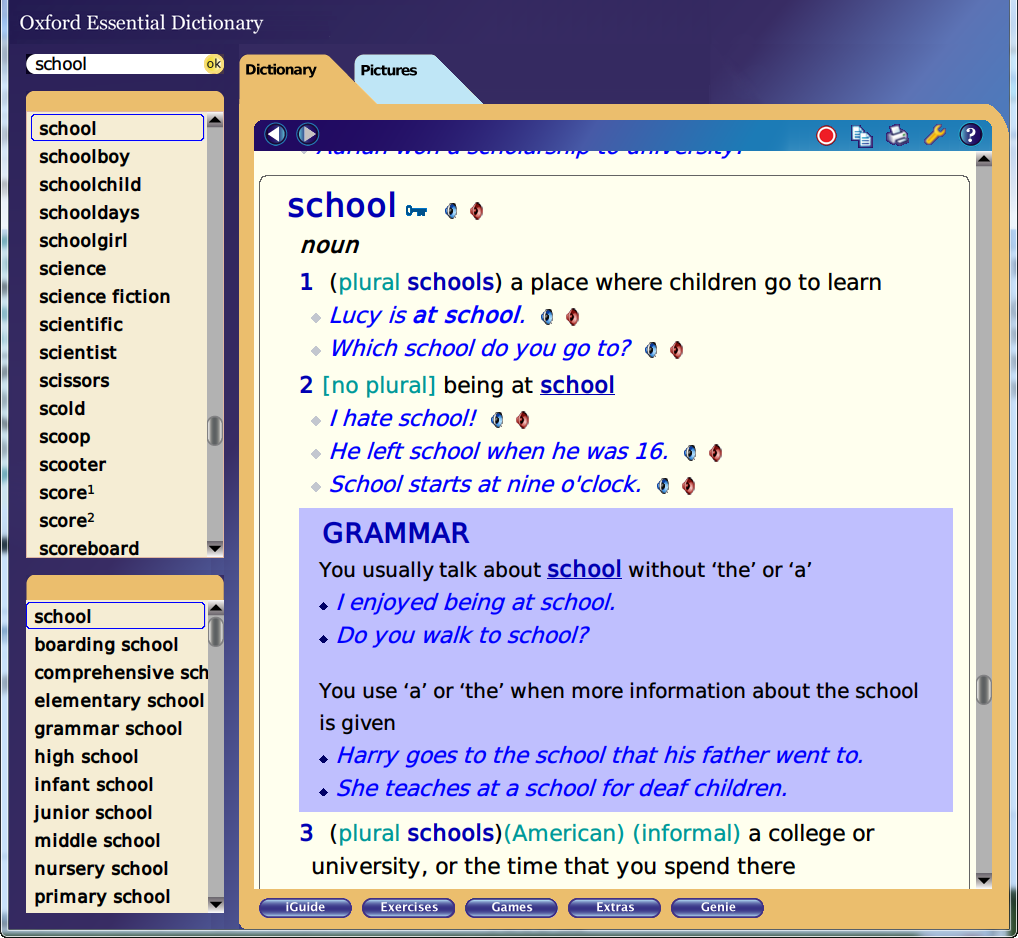Go back with the left arrow button
The height and width of the screenshot is (938, 1018).
pyautogui.click(x=276, y=134)
